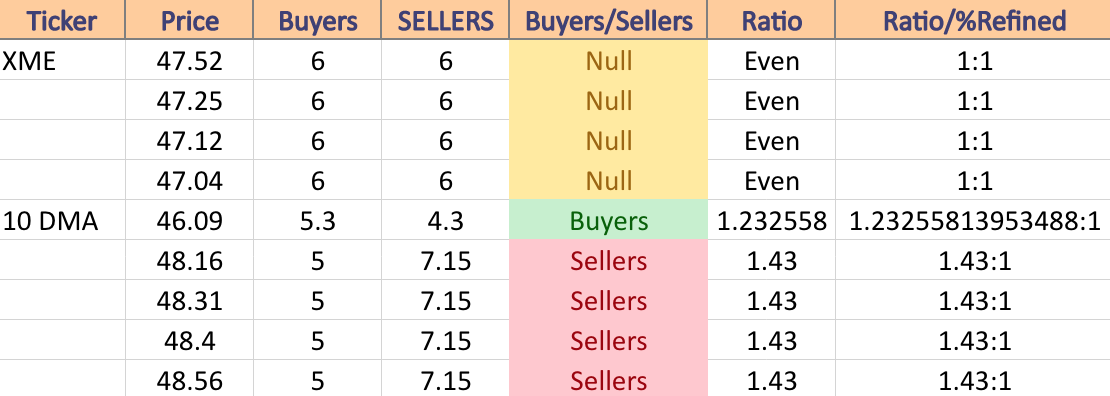Image resolution: width=1110 pixels, height=396 pixels.
Task: Select the 10 DMA label cell
Action: click(x=62, y=220)
